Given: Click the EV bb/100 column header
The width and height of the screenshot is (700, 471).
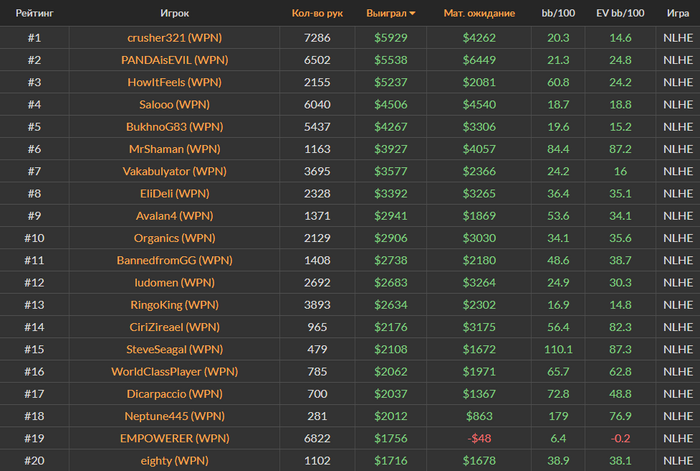Looking at the screenshot, I should pos(620,13).
